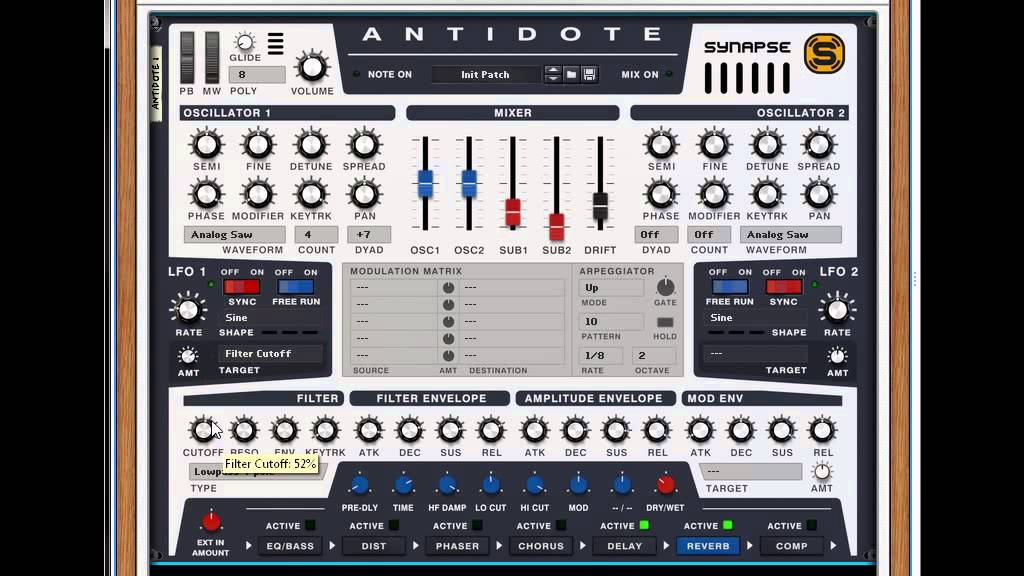This screenshot has width=1024, height=576.
Task: Toggle the LFO 1 Sync switch
Action: pos(242,287)
